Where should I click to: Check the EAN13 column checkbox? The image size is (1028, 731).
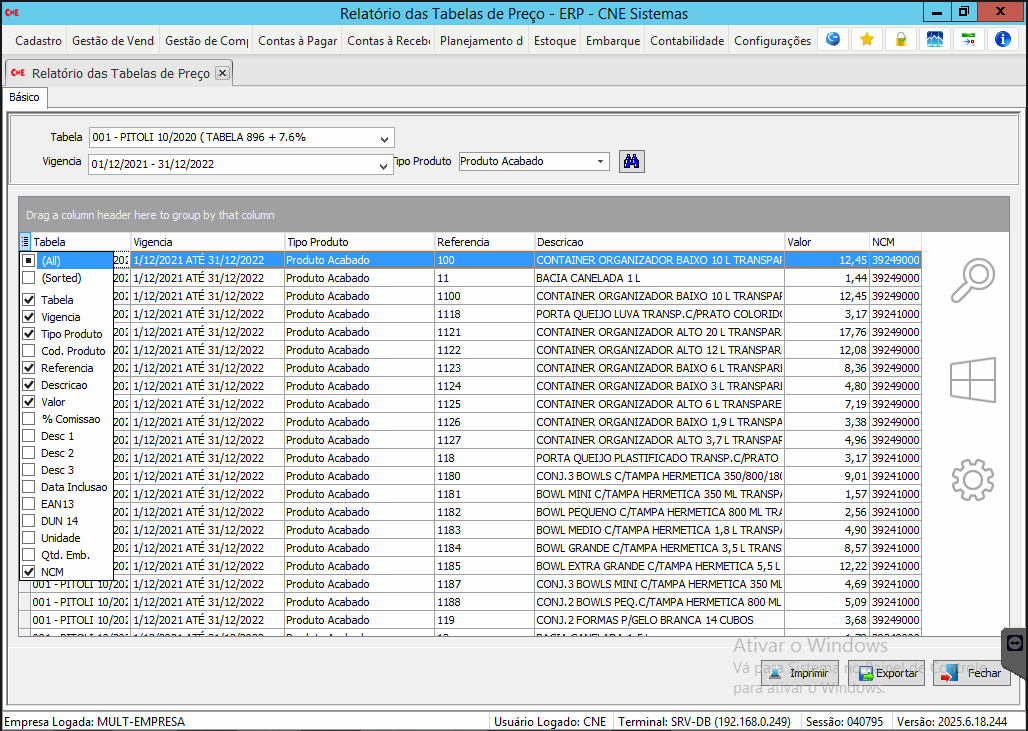(29, 504)
